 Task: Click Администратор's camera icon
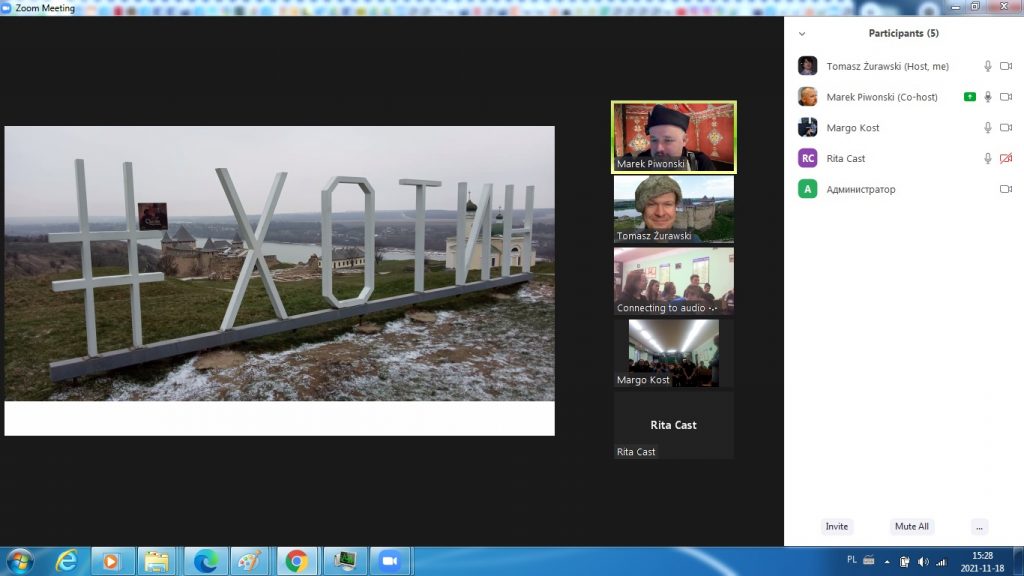[x=1006, y=189]
